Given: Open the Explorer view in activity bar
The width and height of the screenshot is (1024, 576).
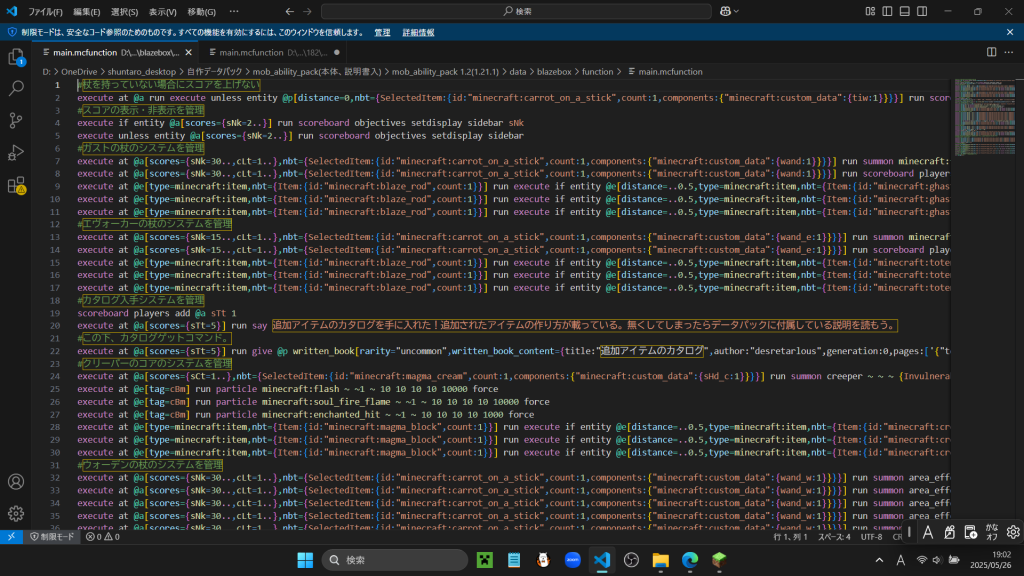Looking at the screenshot, I should [x=16, y=57].
